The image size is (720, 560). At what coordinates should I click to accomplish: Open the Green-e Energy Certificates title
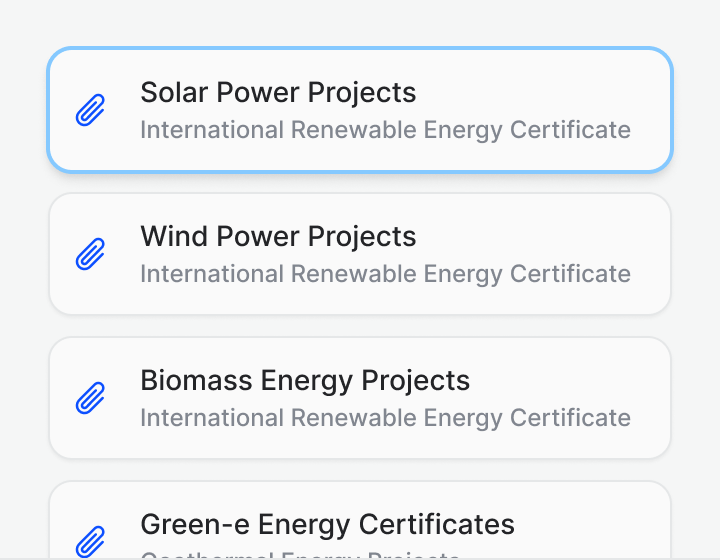pos(327,524)
